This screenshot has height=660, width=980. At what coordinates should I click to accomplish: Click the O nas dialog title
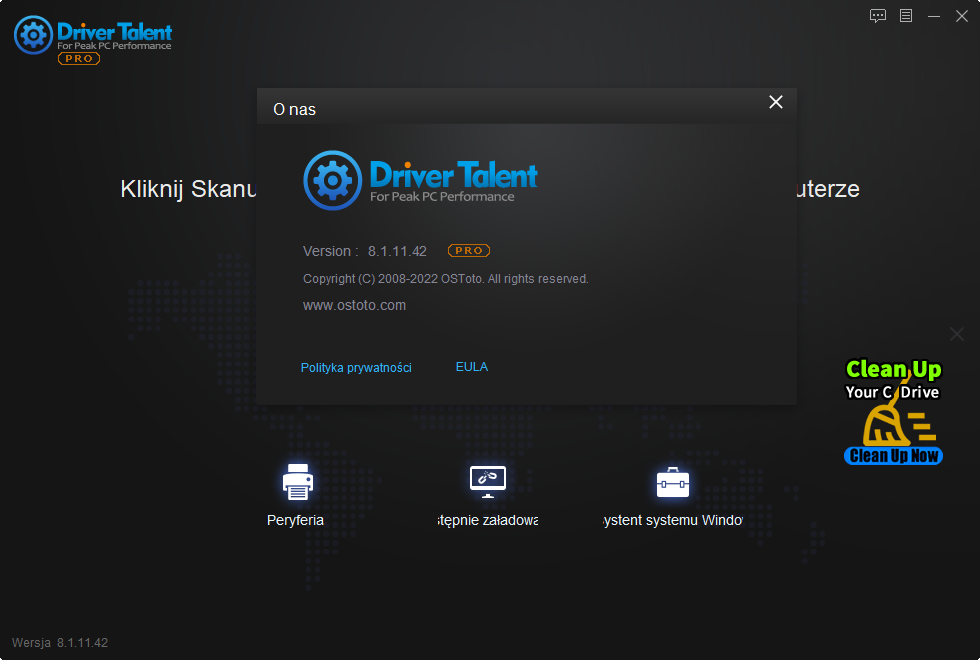(x=294, y=109)
